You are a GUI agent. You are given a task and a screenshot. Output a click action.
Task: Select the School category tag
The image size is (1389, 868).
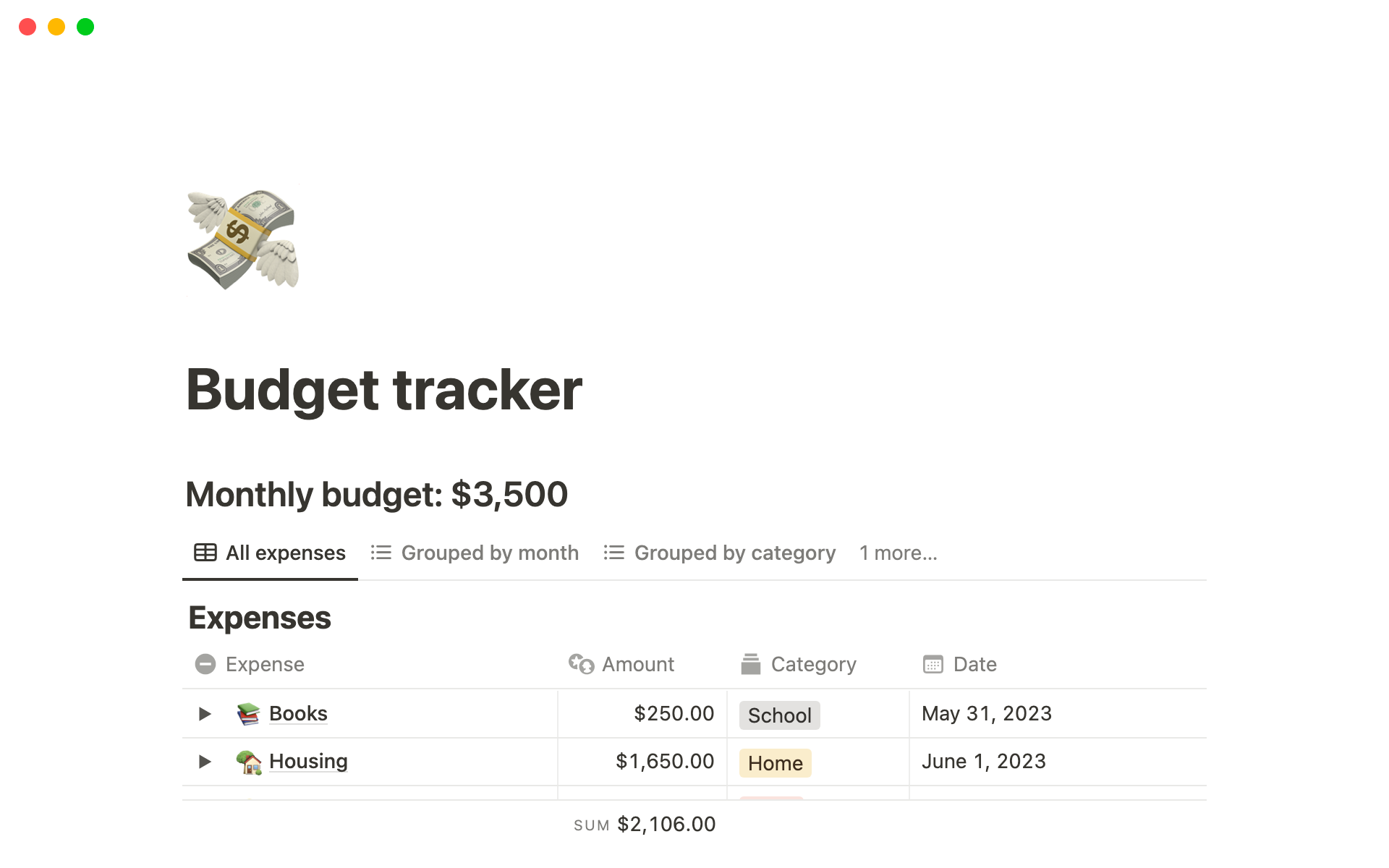click(779, 714)
